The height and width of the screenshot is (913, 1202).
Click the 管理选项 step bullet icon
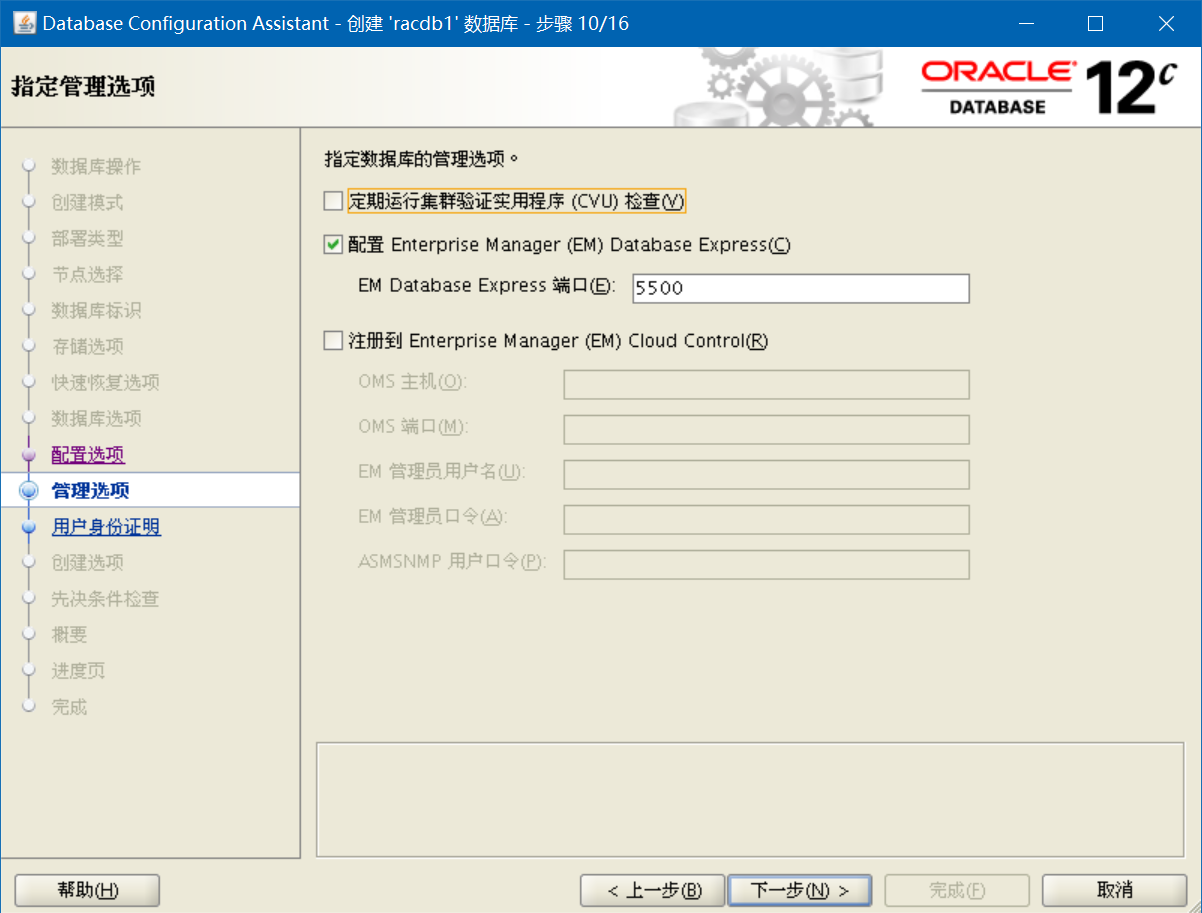(x=28, y=491)
